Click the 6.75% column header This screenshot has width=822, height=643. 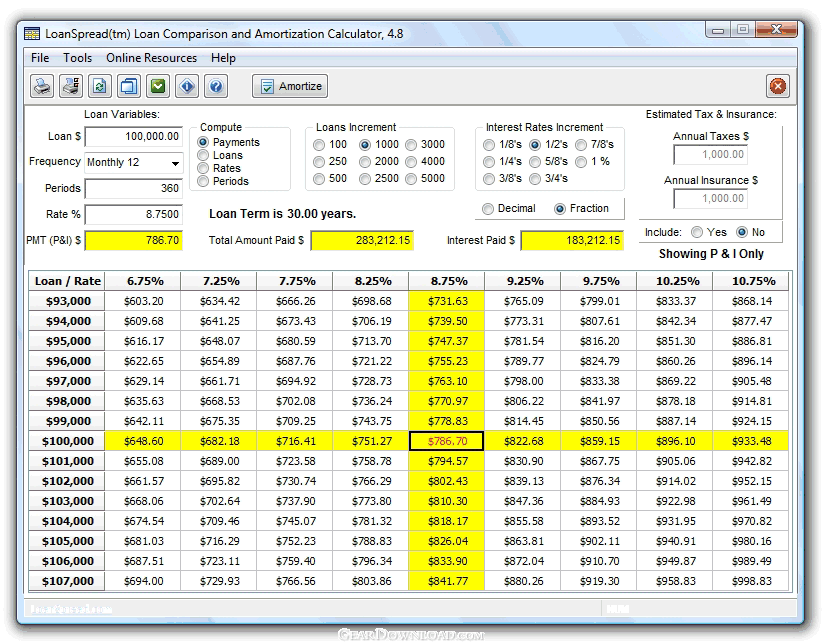click(x=143, y=281)
